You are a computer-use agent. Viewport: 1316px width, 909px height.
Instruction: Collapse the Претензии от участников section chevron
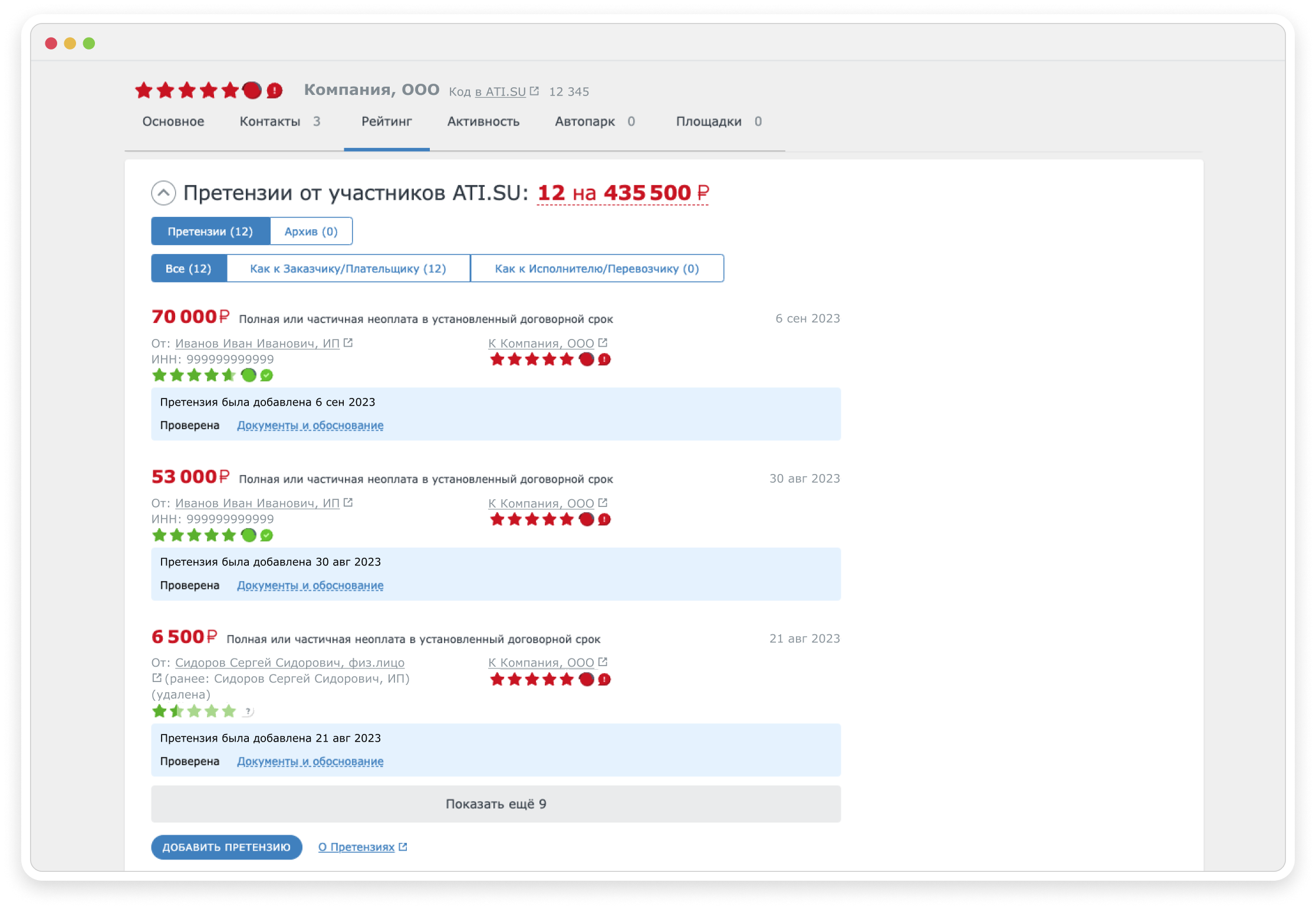coord(163,193)
